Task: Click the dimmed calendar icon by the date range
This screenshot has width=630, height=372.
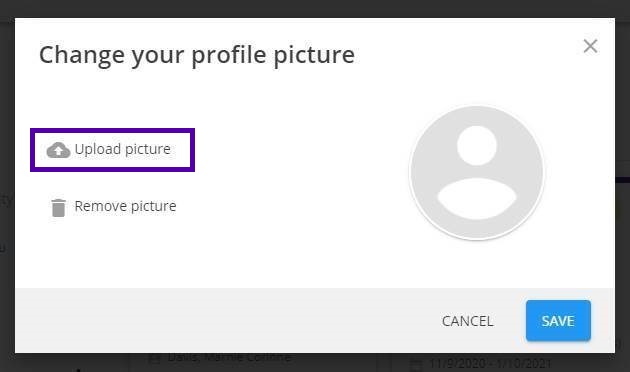Action: click(415, 364)
